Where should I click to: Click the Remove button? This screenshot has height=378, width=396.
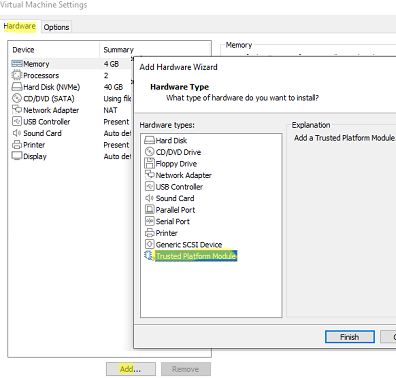pos(186,369)
